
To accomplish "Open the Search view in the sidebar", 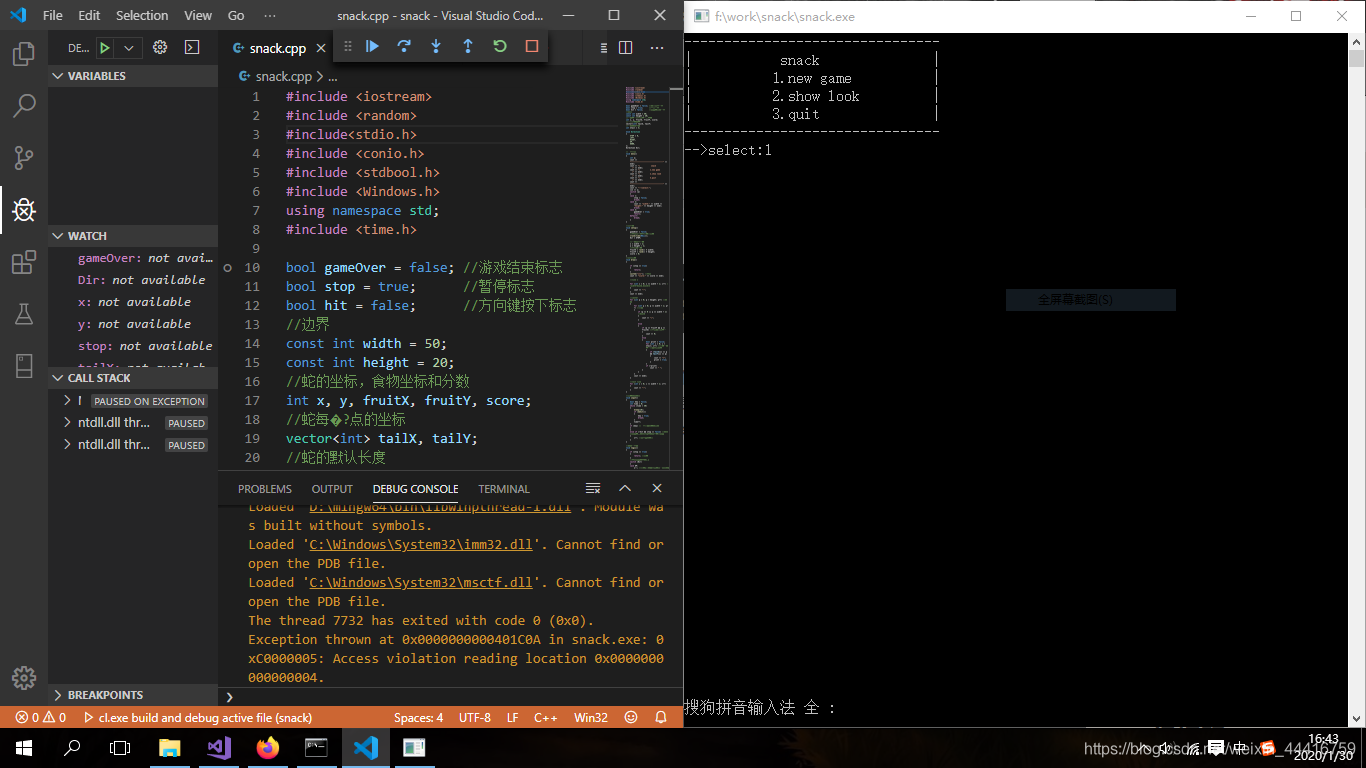I will (x=24, y=106).
